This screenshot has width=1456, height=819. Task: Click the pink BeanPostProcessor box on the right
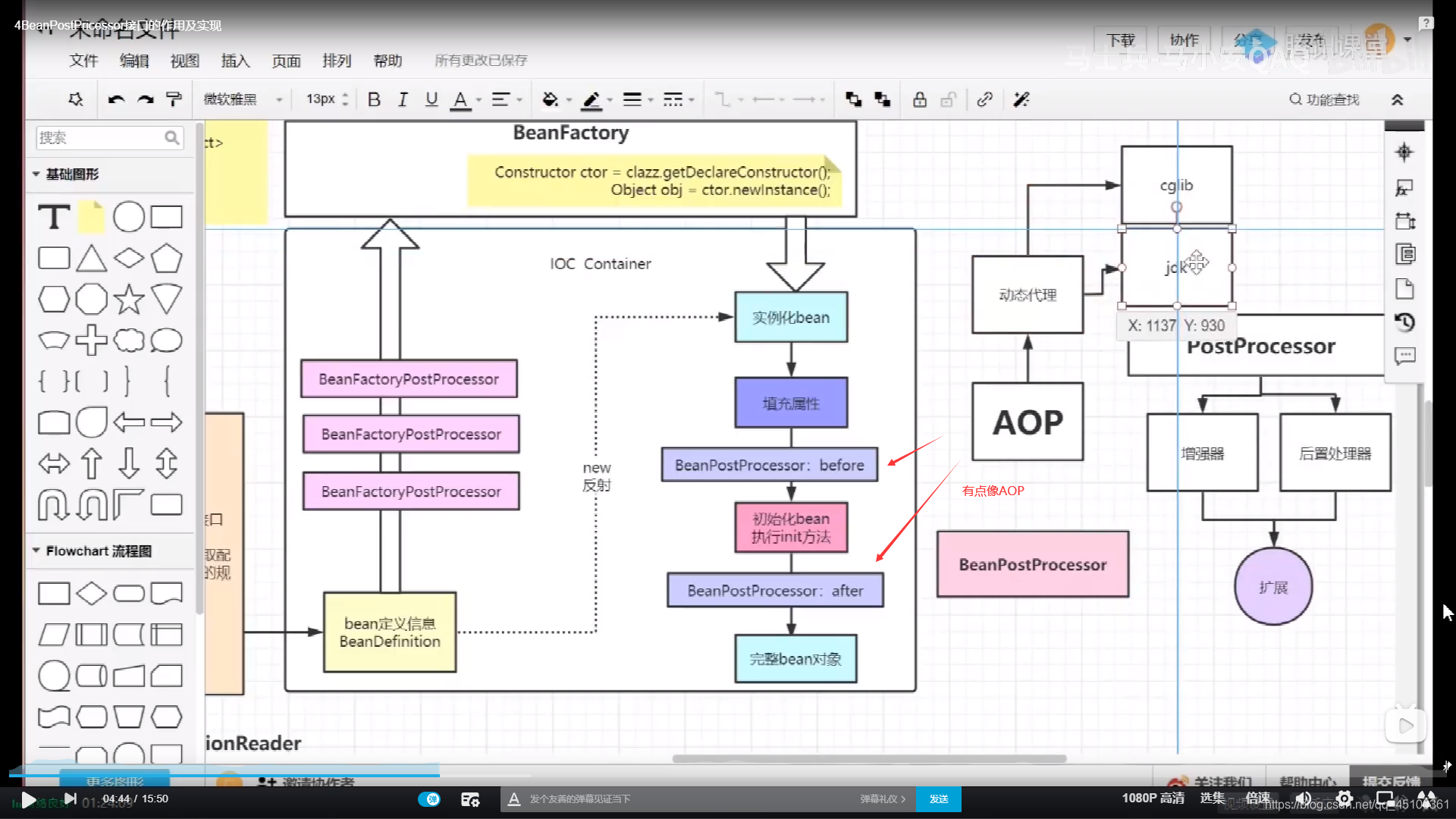coord(1032,564)
